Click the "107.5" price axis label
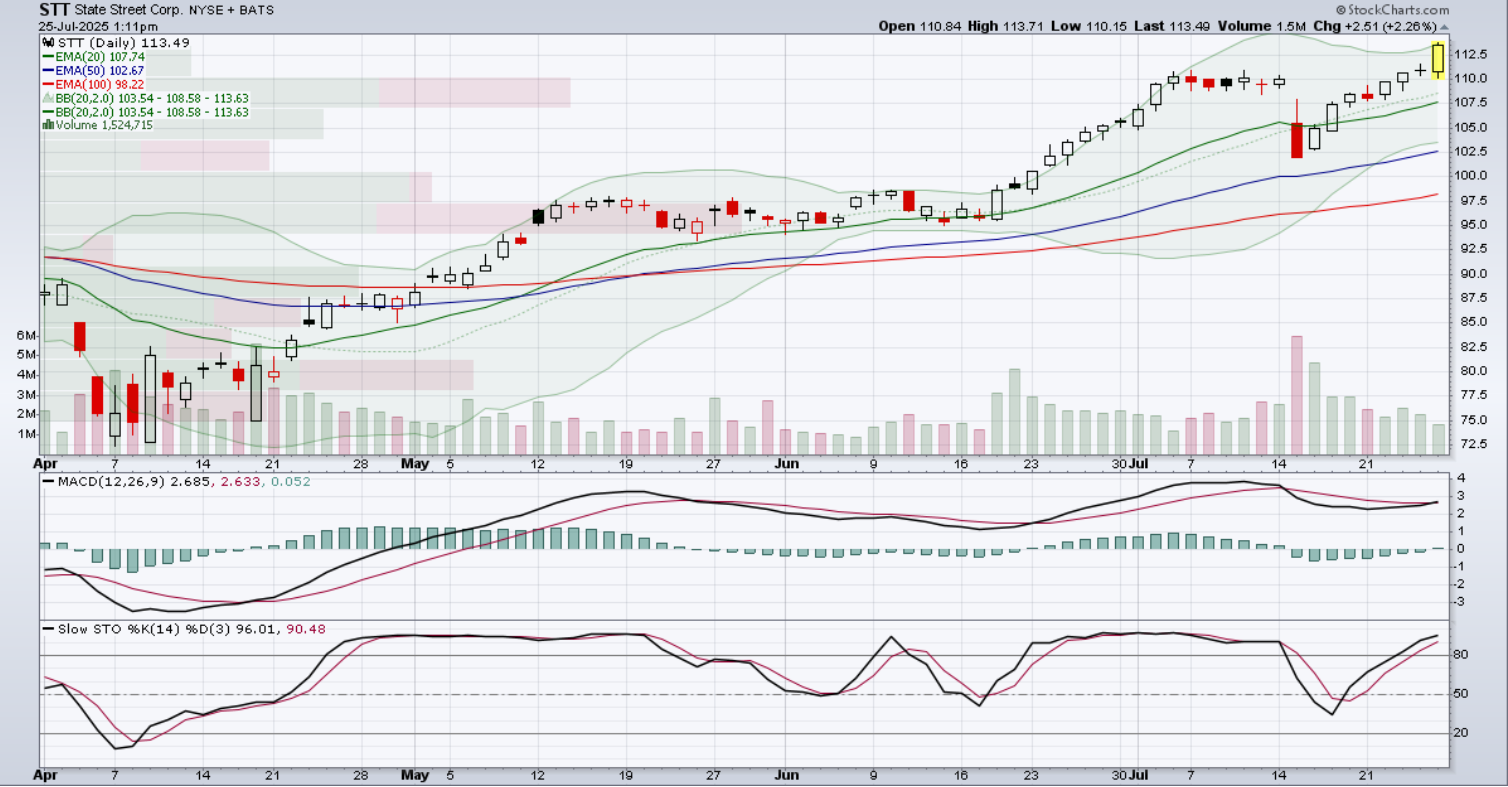 click(1472, 103)
